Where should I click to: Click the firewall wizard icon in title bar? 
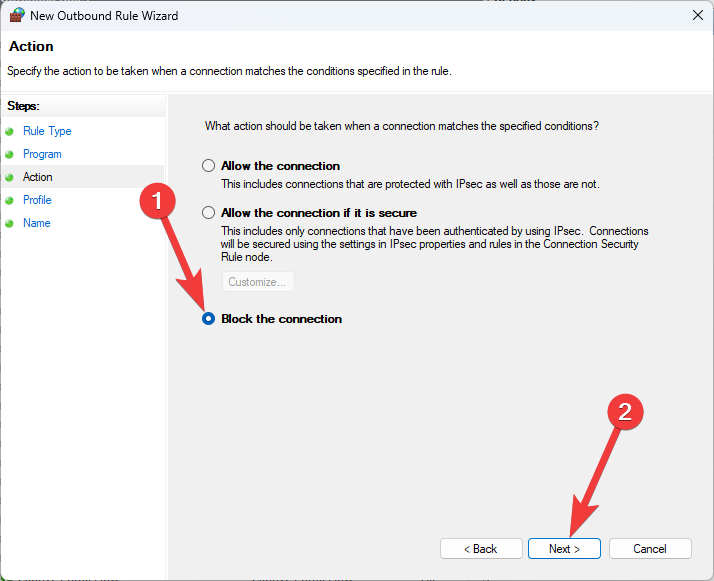coord(17,15)
